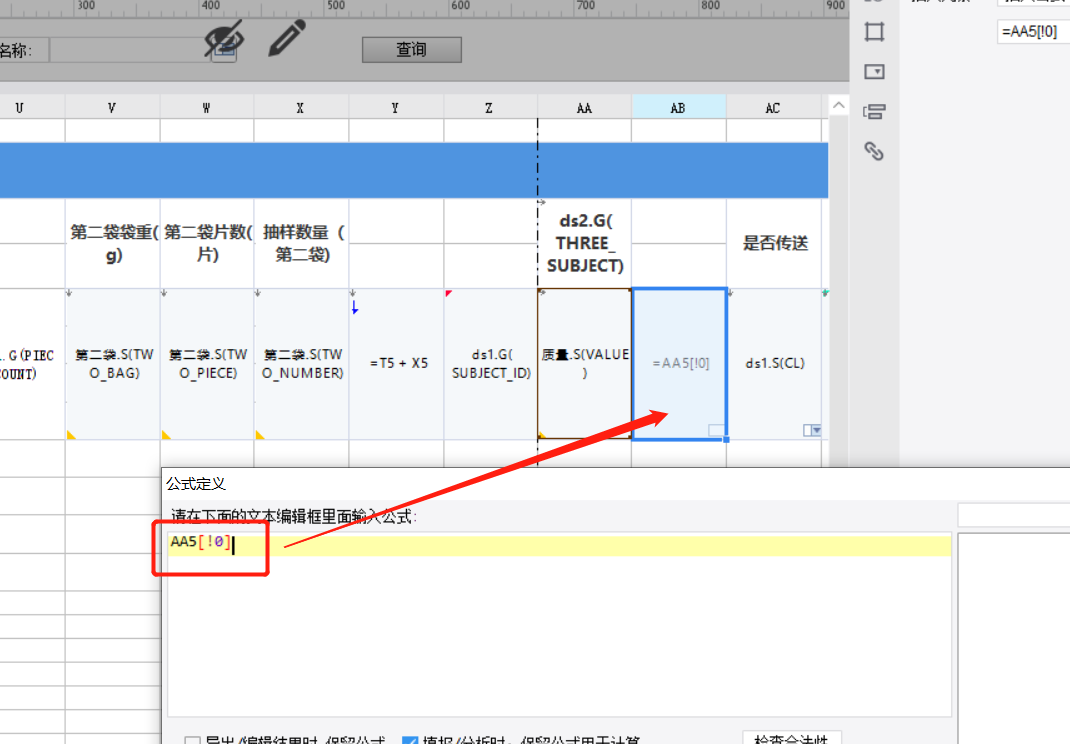The width and height of the screenshot is (1070, 744).
Task: Open the widget settings dropdown-box icon in sidebar
Action: coord(874,72)
